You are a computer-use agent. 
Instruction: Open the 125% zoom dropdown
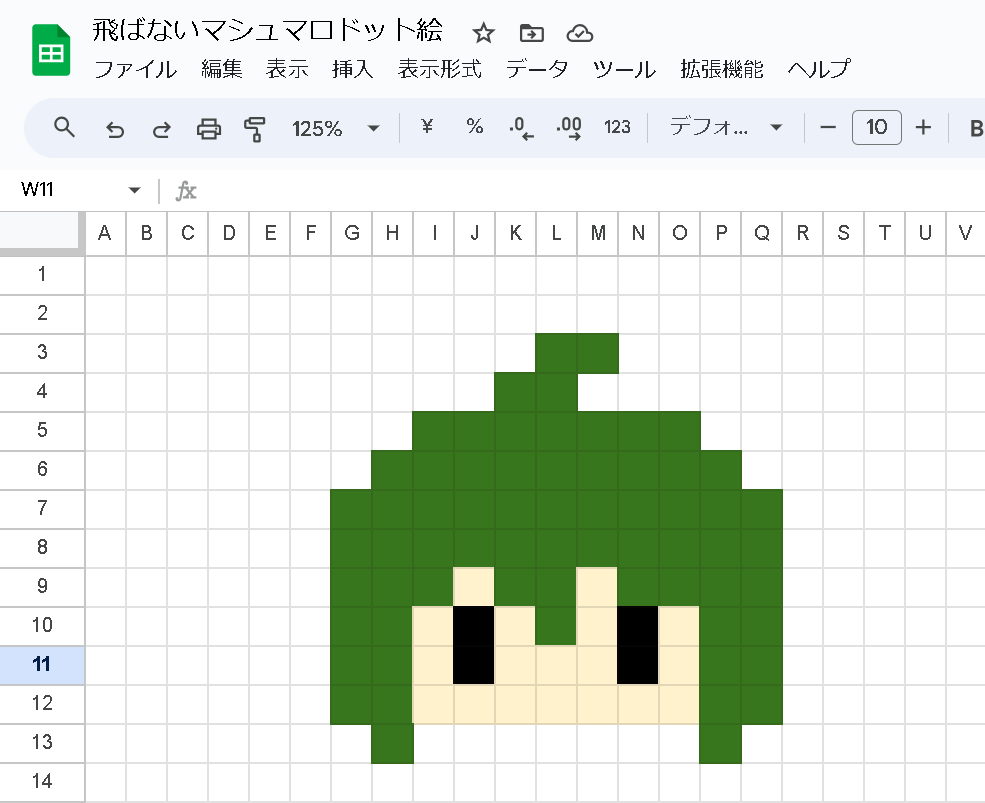[335, 129]
